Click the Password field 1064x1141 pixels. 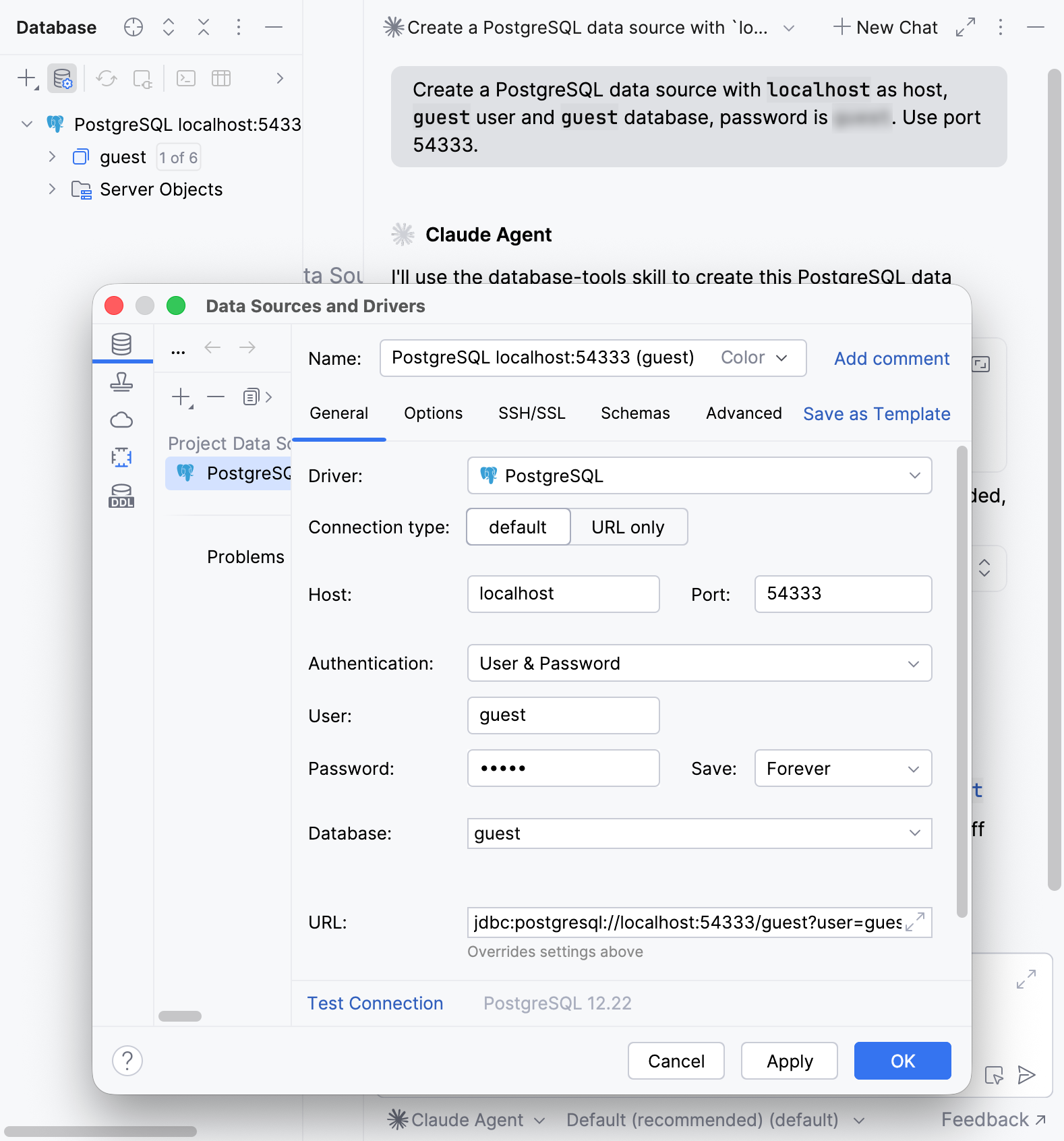tap(563, 768)
